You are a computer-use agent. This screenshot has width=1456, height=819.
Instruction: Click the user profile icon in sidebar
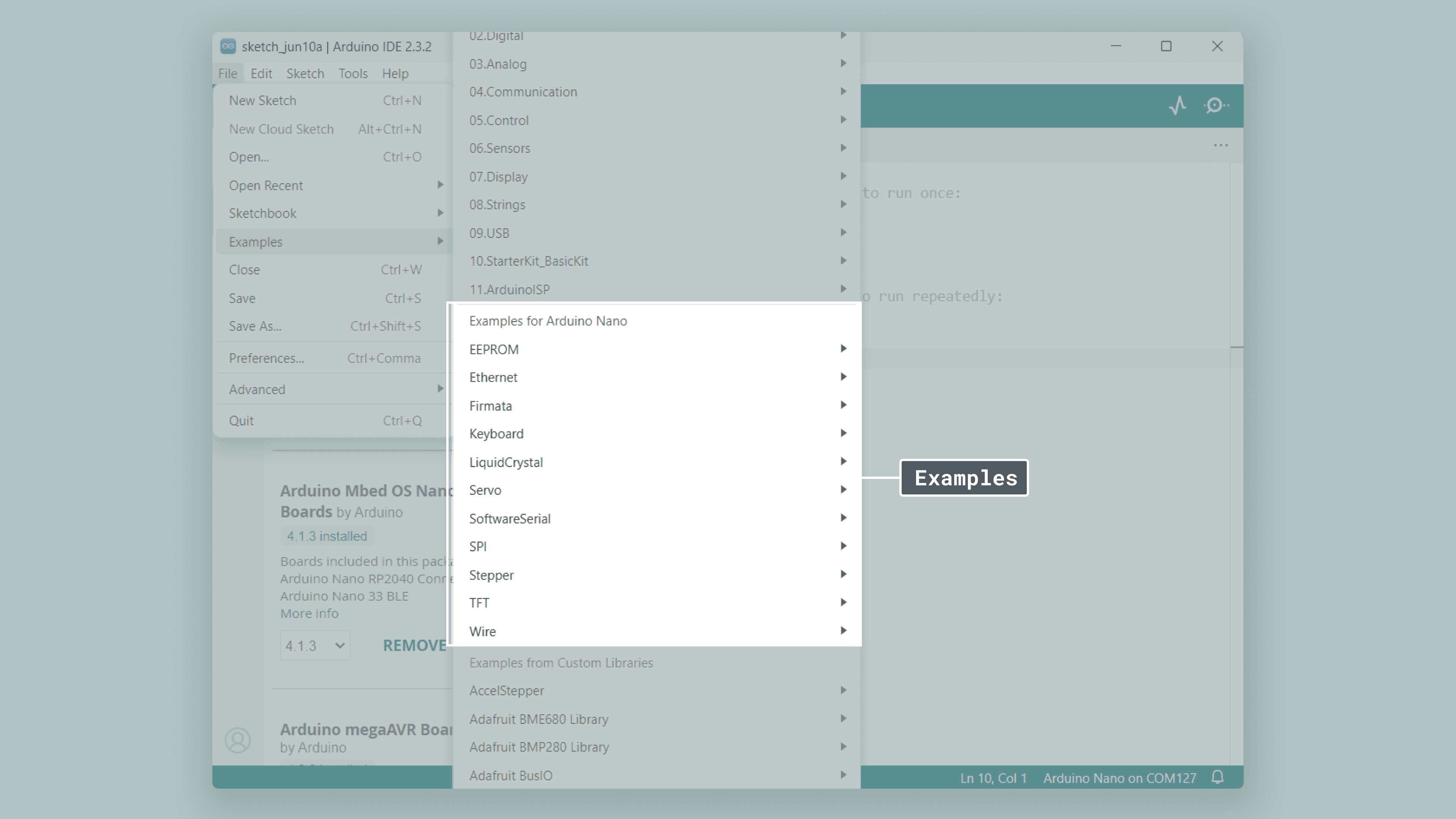(237, 740)
